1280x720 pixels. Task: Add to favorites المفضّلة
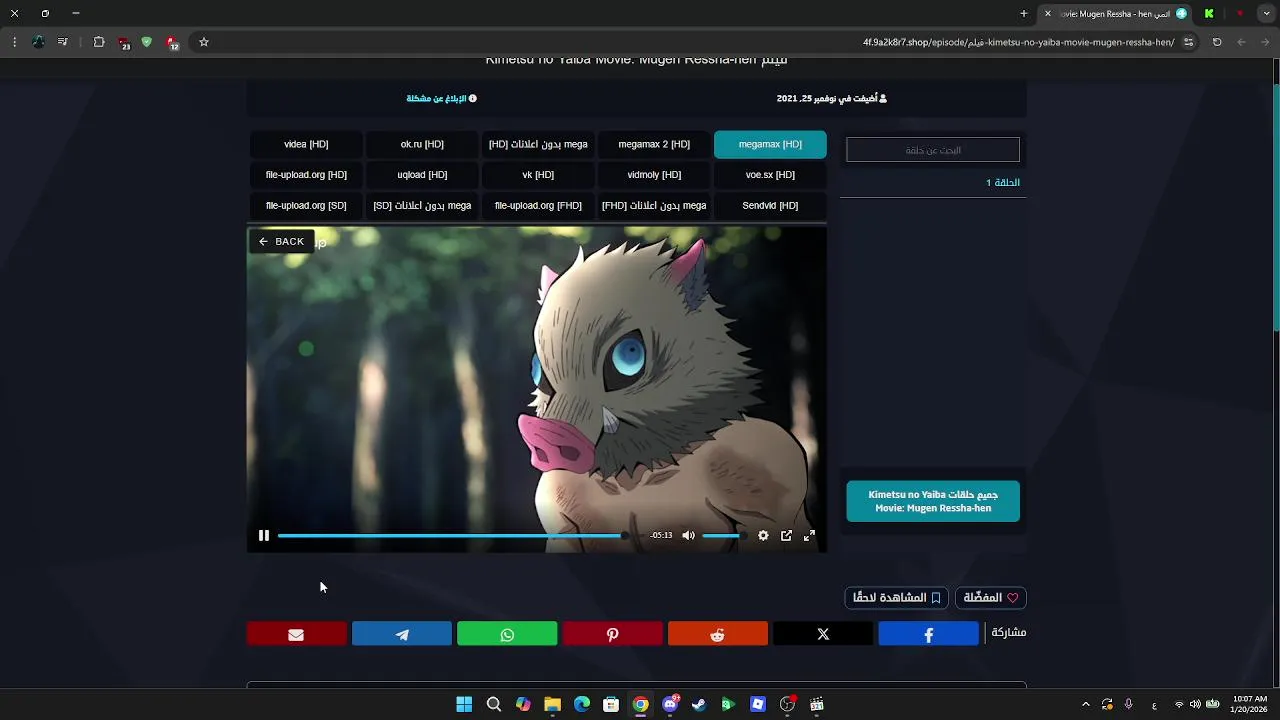[x=991, y=598]
